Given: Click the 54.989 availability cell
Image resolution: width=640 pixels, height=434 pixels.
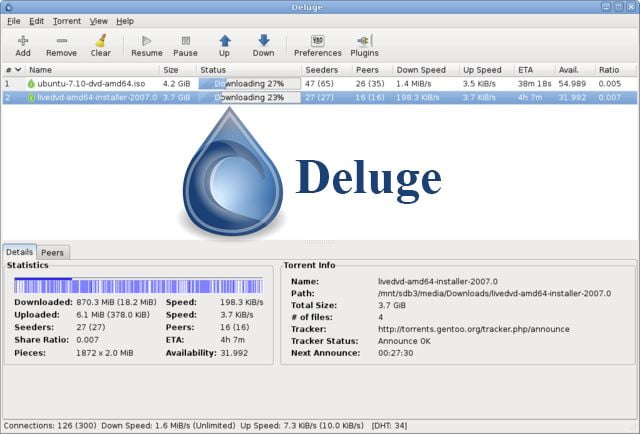Looking at the screenshot, I should click(572, 84).
